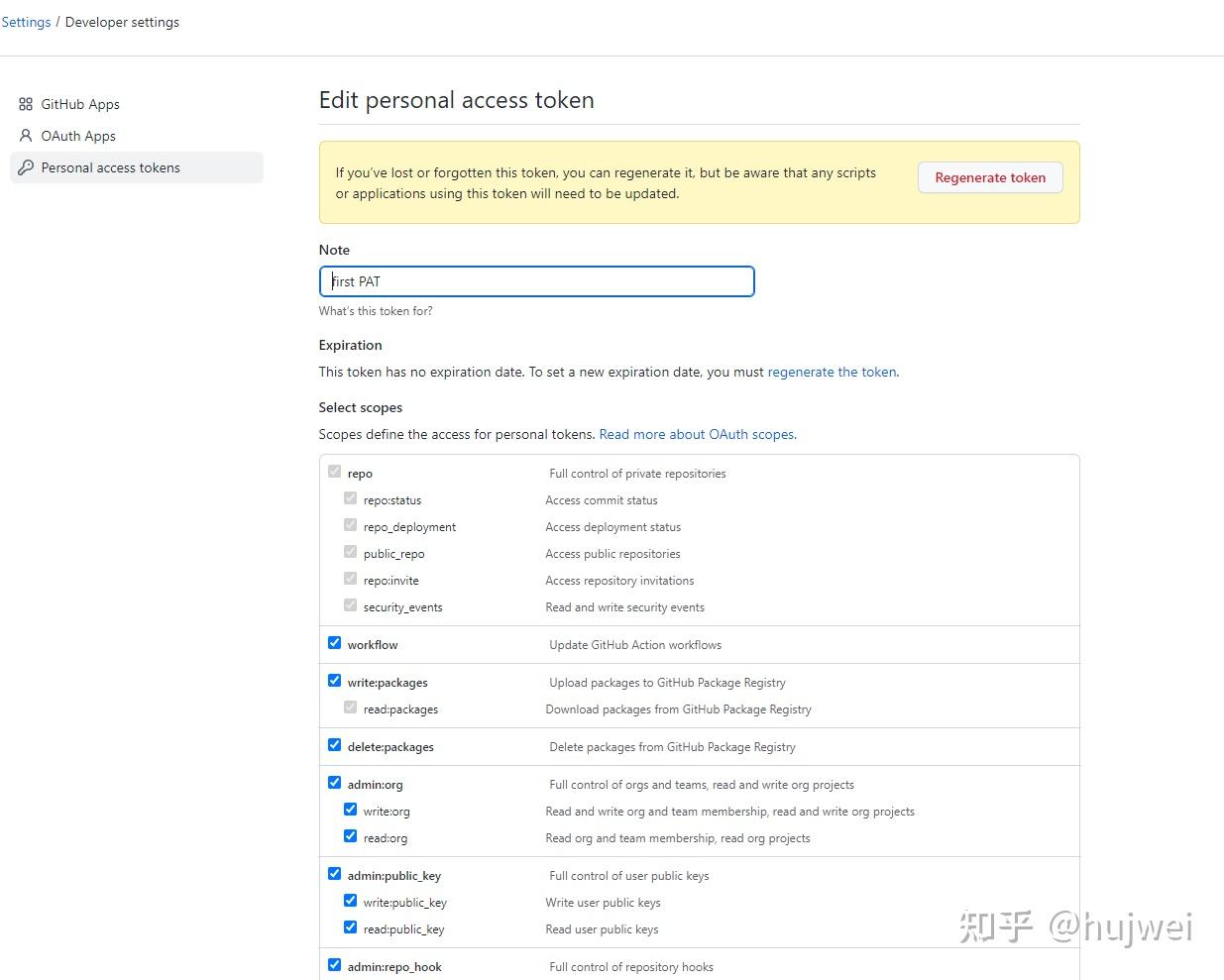Screen dimensions: 1224x980
Task: Click the What's this token for link
Action: click(376, 310)
